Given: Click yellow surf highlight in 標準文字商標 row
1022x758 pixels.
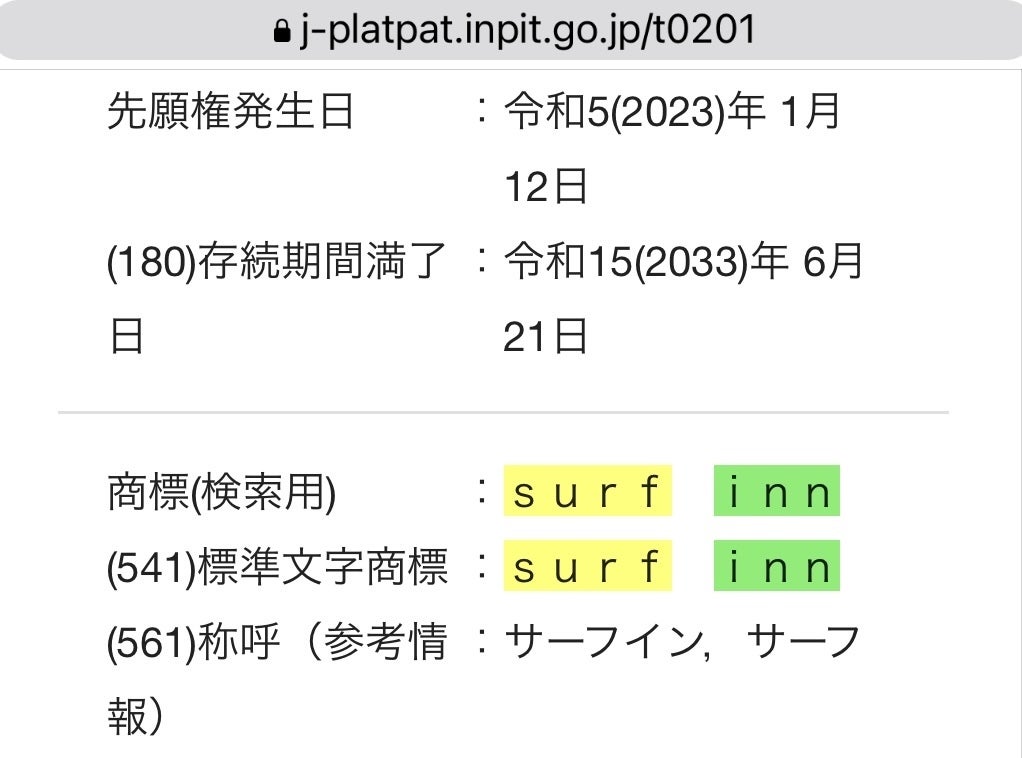Looking at the screenshot, I should [x=588, y=568].
